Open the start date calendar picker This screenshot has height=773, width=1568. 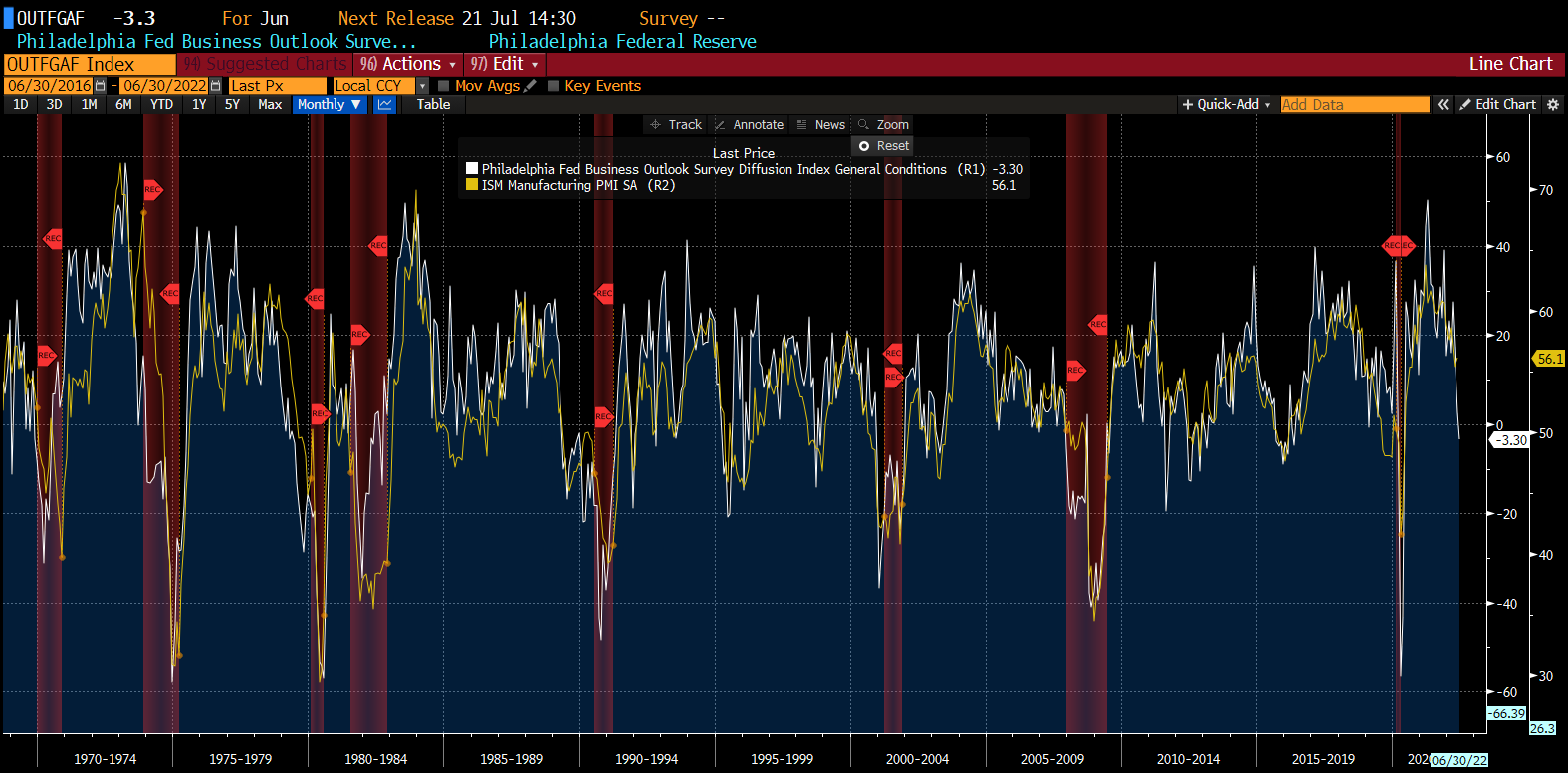pos(100,86)
